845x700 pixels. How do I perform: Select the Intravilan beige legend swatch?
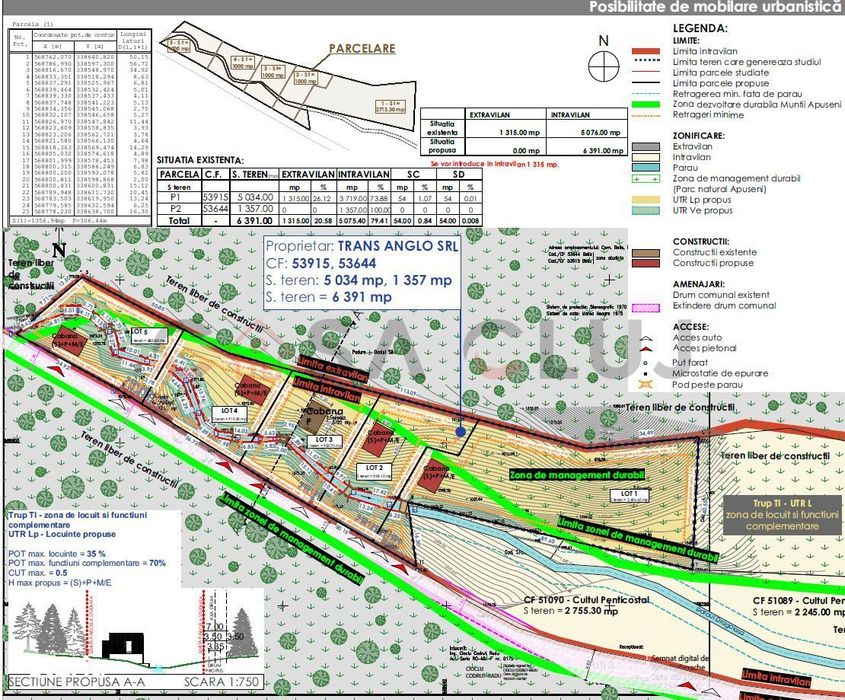click(x=646, y=157)
